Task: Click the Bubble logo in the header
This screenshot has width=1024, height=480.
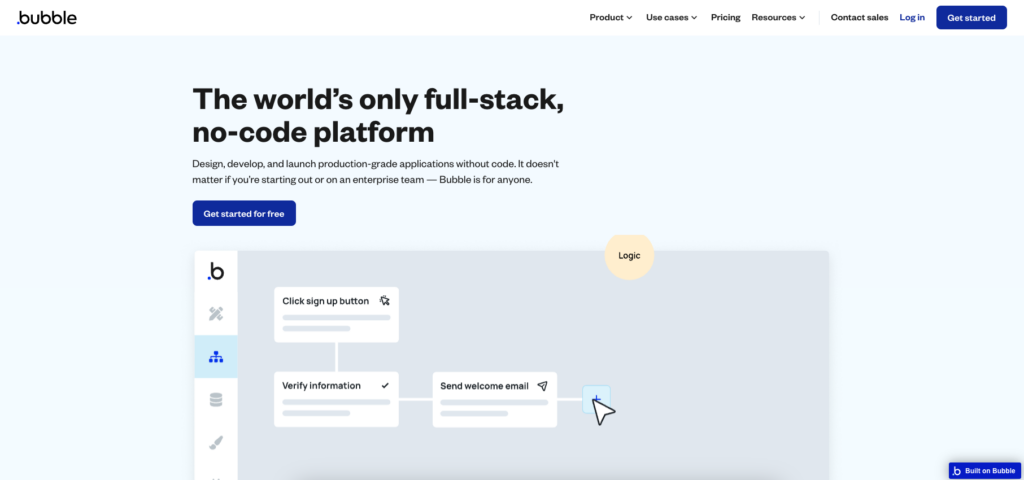Action: coord(47,18)
